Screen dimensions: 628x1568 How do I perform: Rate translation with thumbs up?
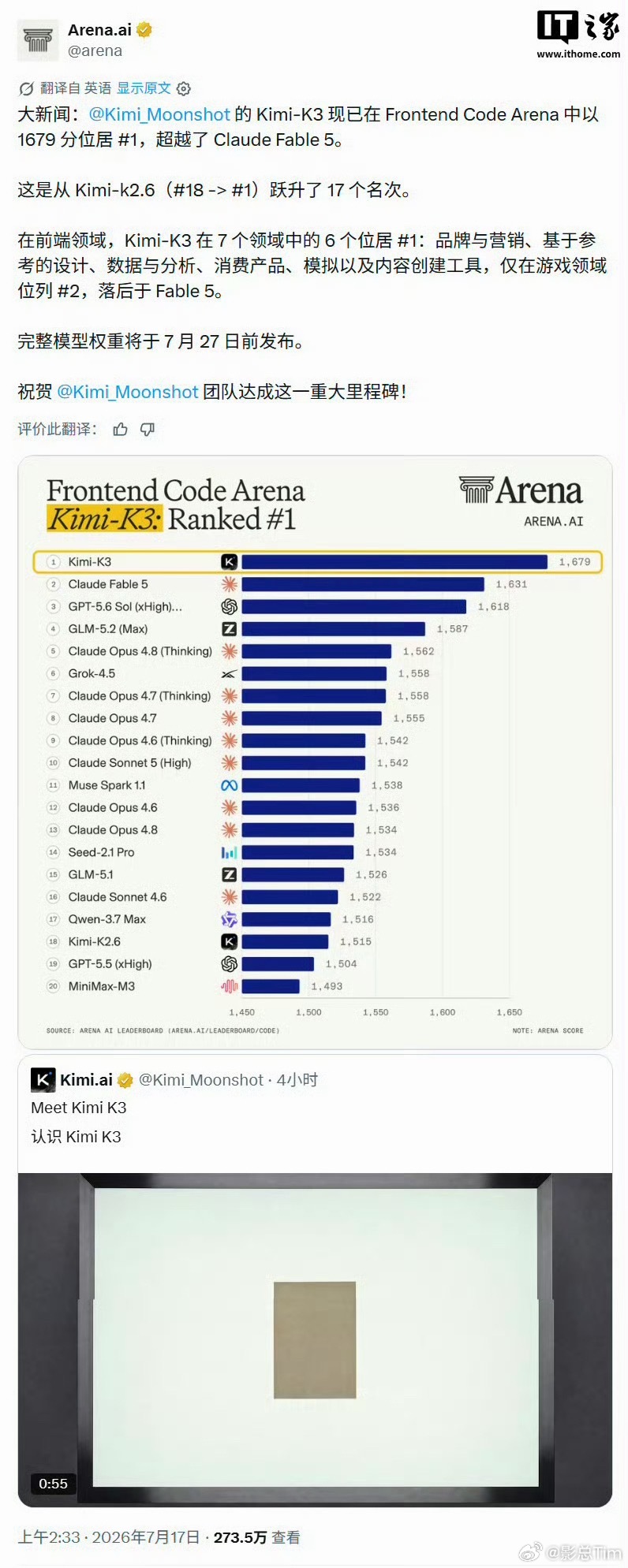coord(120,429)
